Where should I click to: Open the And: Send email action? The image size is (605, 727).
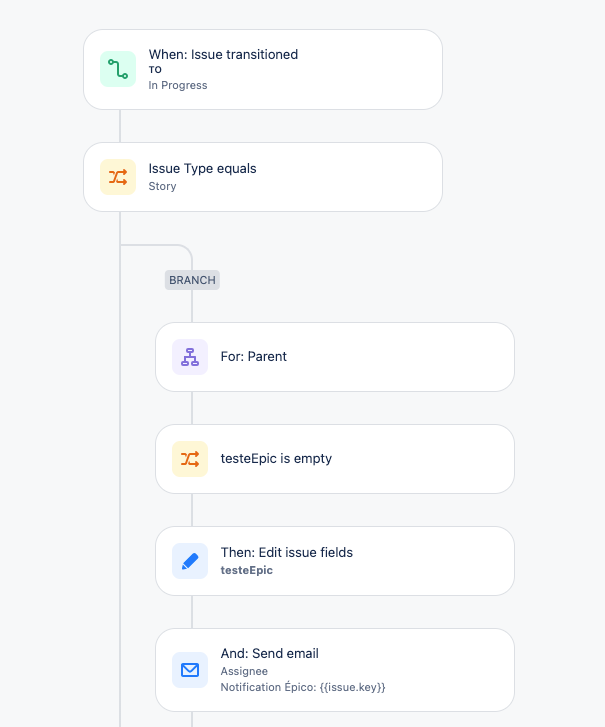click(335, 670)
